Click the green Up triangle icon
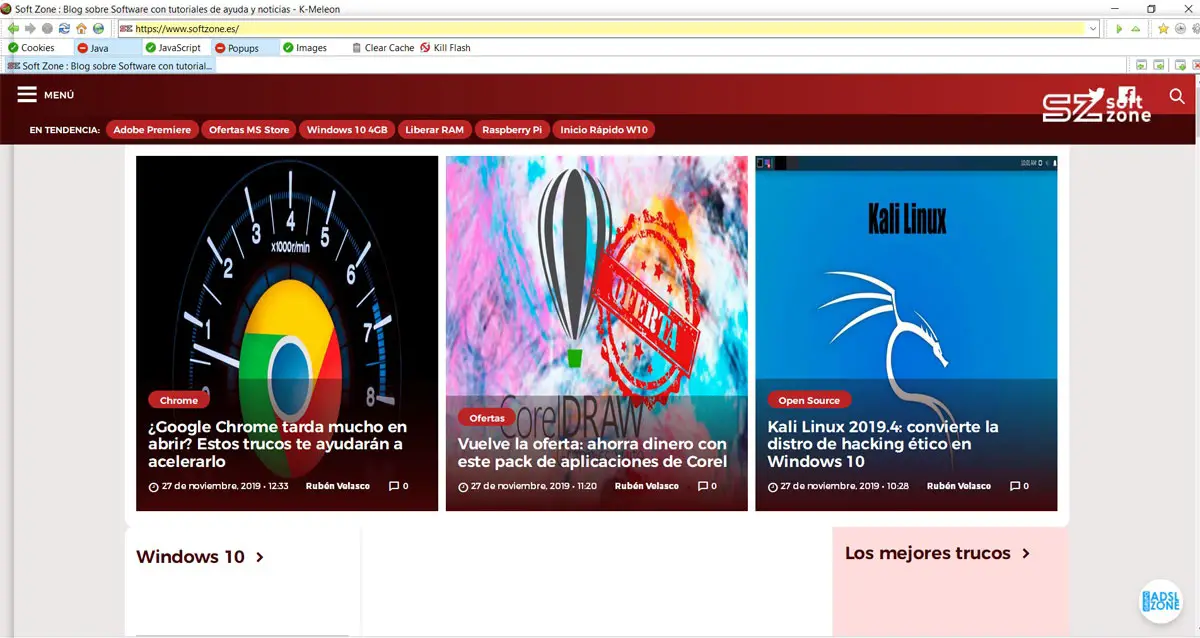 pyautogui.click(x=1136, y=29)
